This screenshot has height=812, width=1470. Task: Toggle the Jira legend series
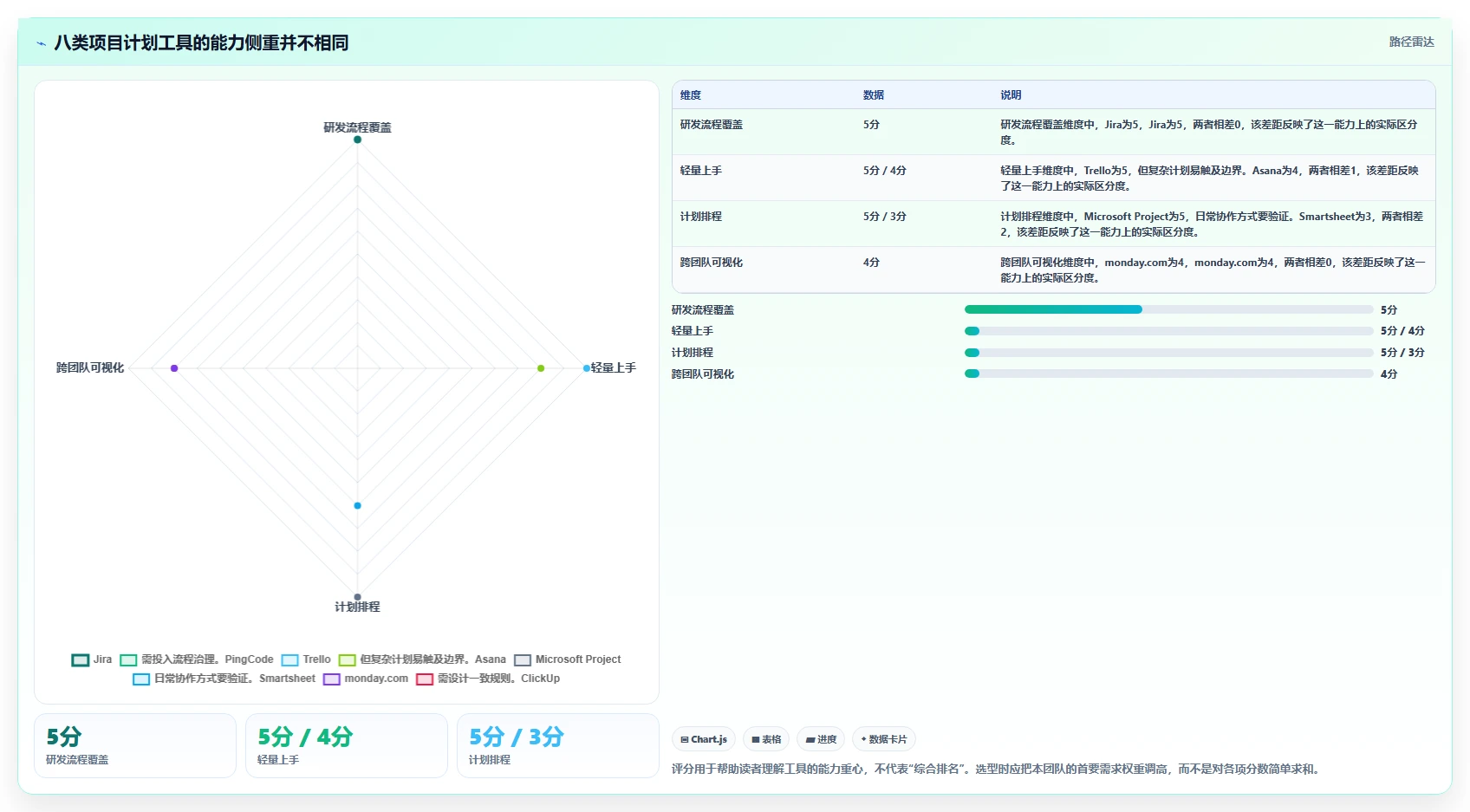tap(92, 659)
